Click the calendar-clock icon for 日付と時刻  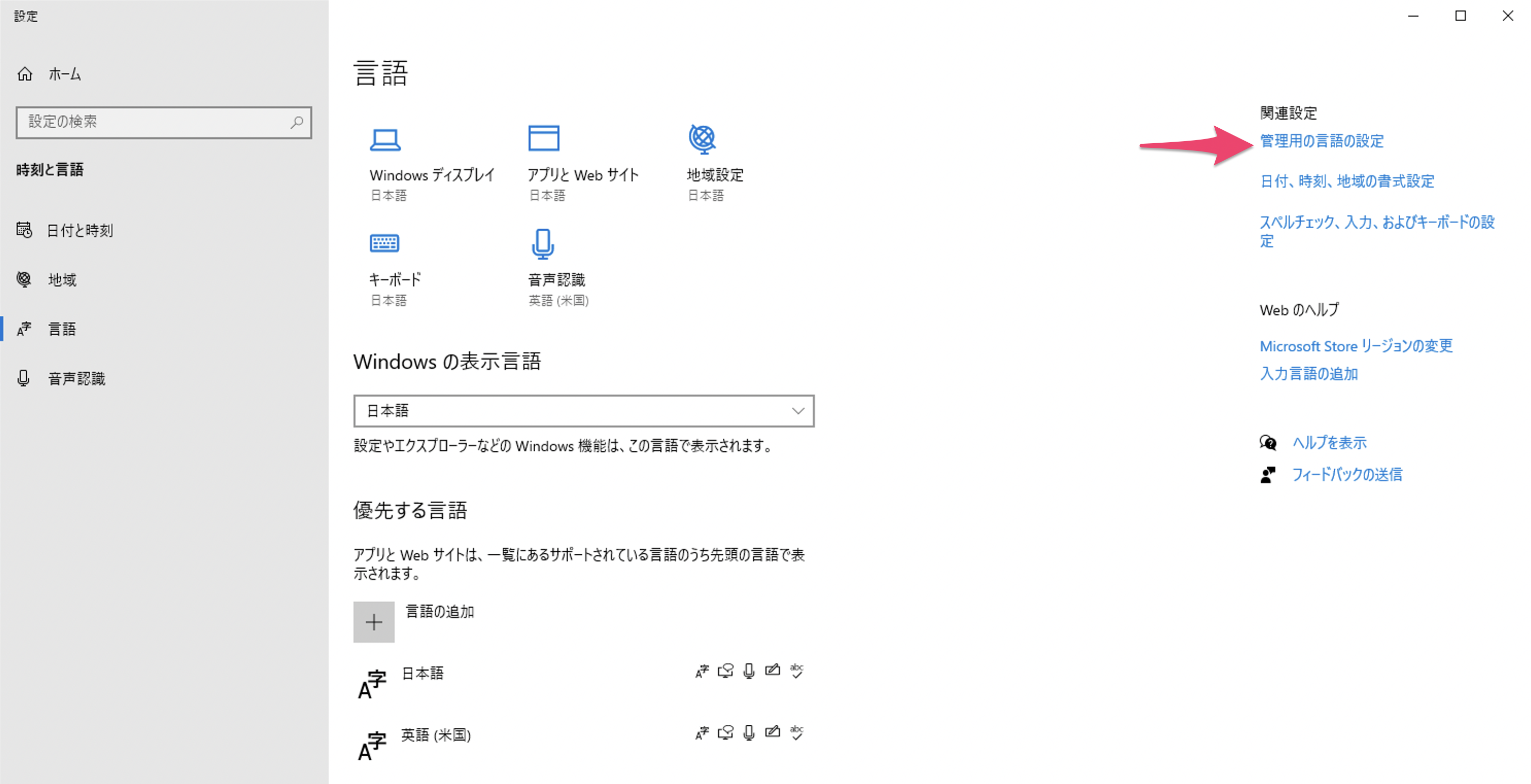click(x=24, y=229)
